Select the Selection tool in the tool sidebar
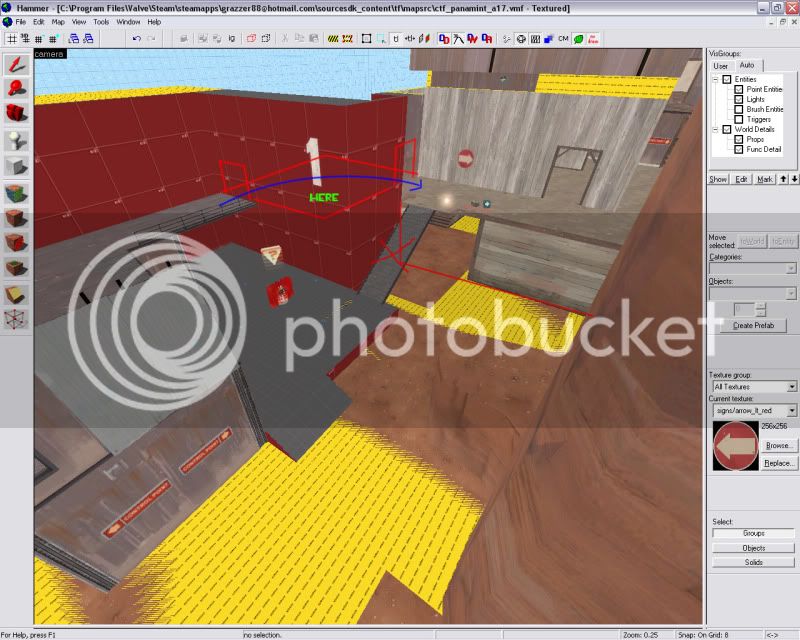The image size is (800, 640). click(17, 65)
